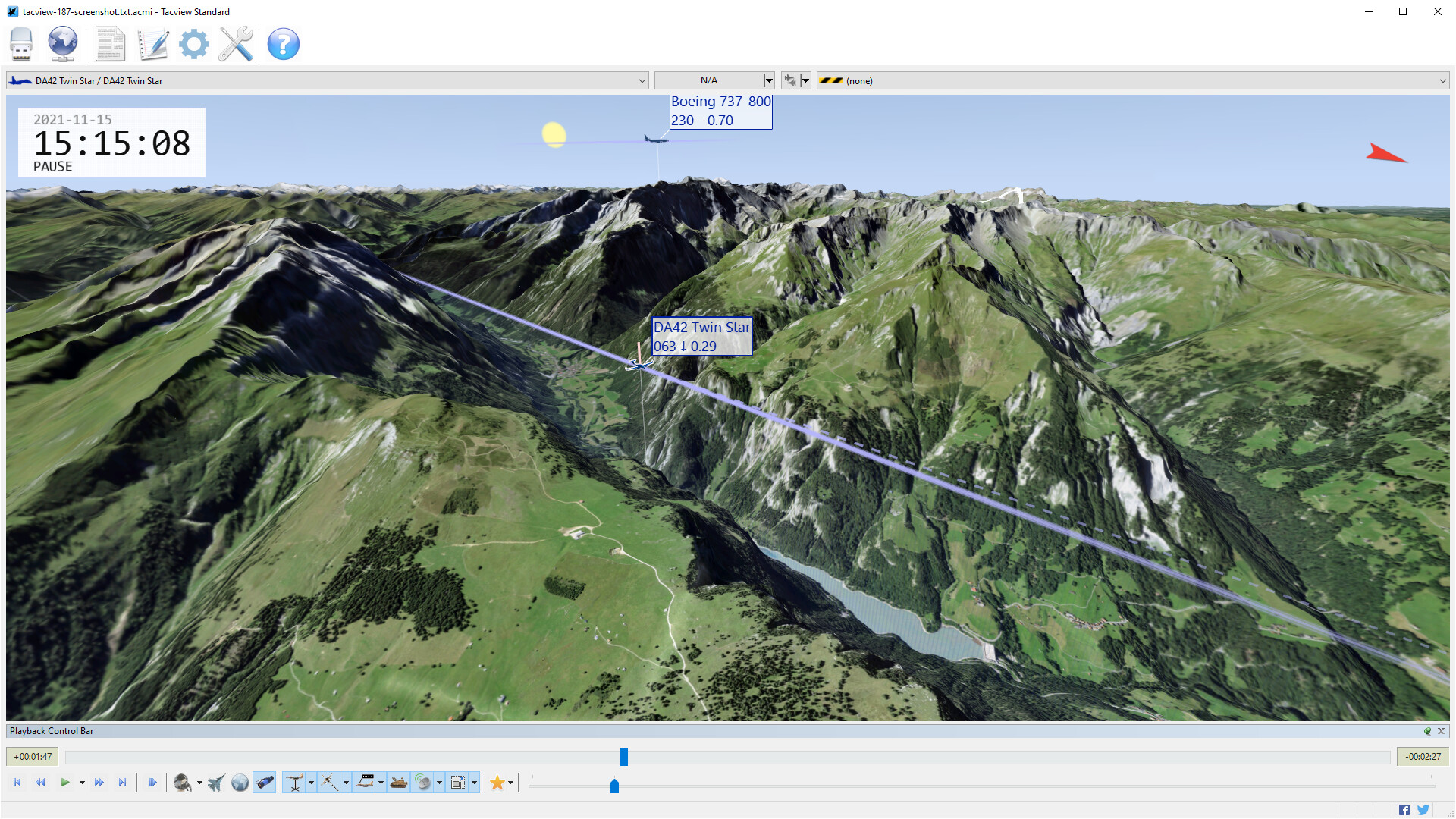Toggle radar and sensor display

[x=425, y=782]
